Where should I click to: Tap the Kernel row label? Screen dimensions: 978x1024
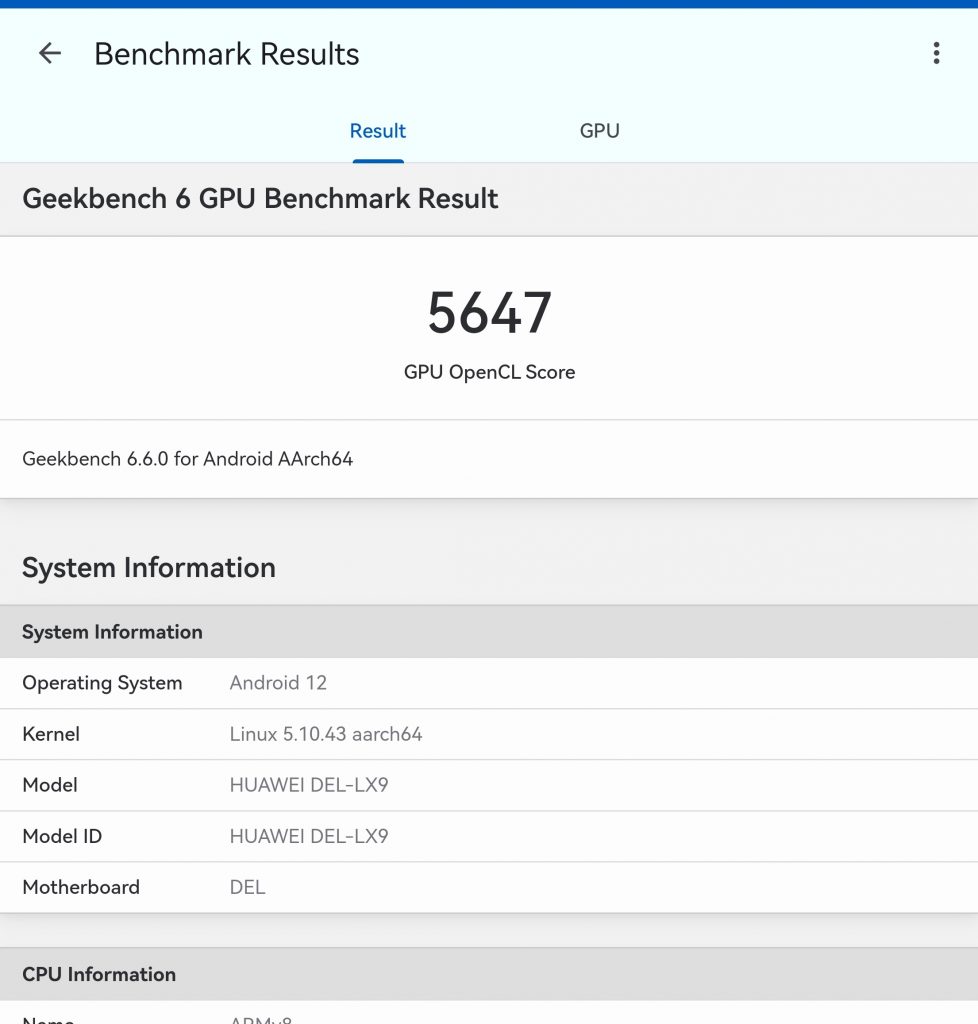coord(51,734)
